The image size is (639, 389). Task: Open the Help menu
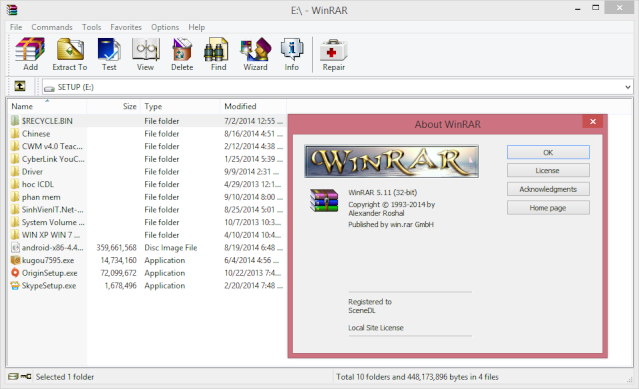[x=196, y=27]
